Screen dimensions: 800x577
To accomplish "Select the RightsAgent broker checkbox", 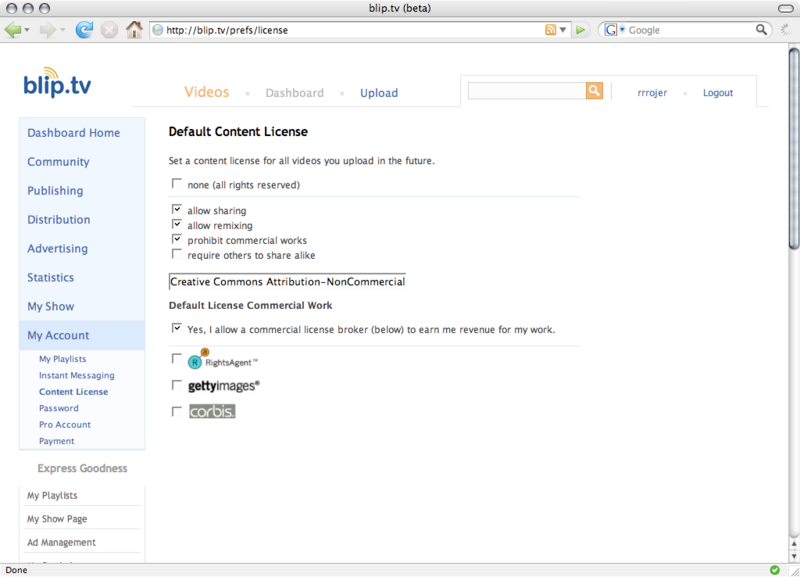I will [x=177, y=359].
